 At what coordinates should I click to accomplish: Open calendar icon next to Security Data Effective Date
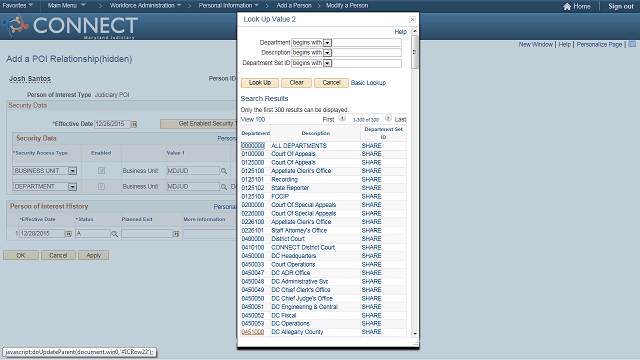(134, 124)
